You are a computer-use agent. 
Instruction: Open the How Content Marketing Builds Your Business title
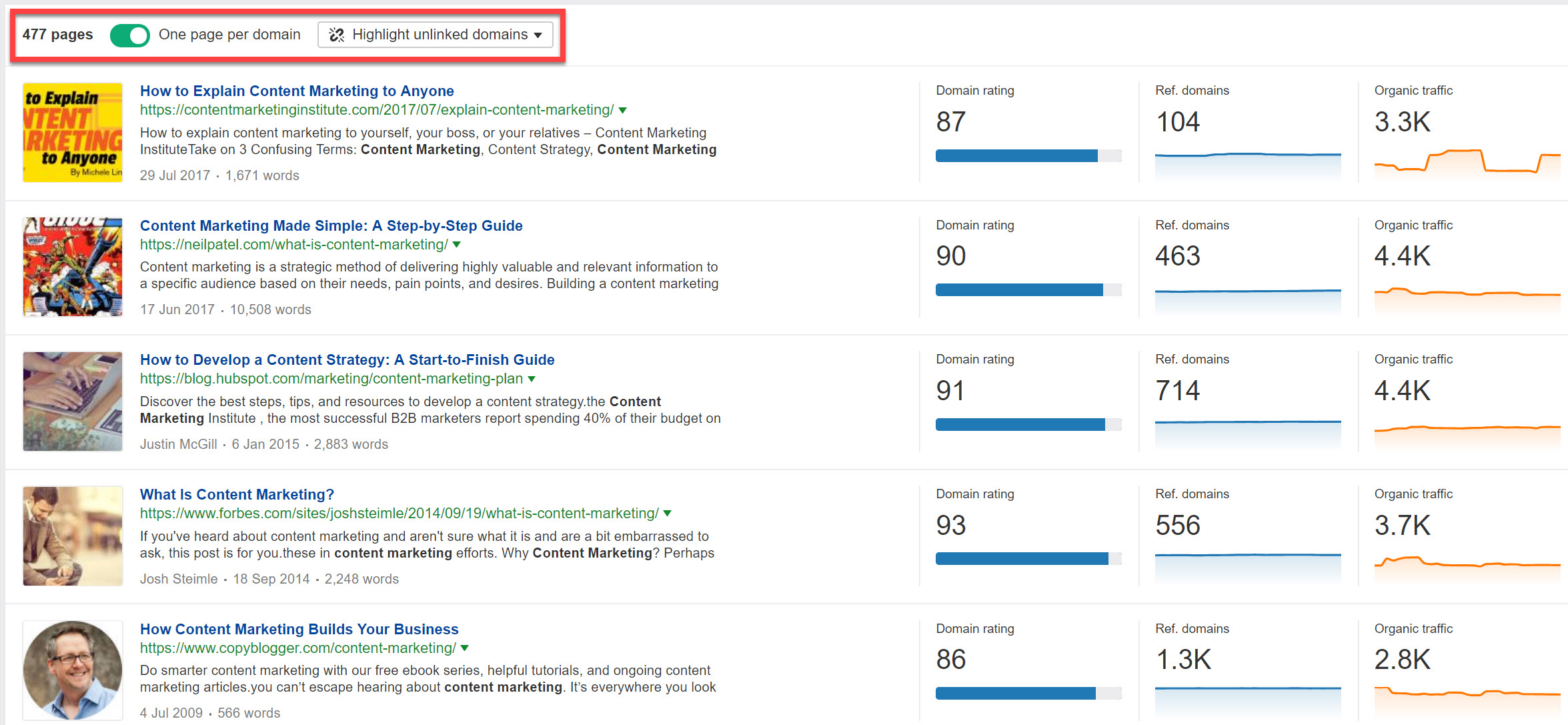tap(299, 629)
